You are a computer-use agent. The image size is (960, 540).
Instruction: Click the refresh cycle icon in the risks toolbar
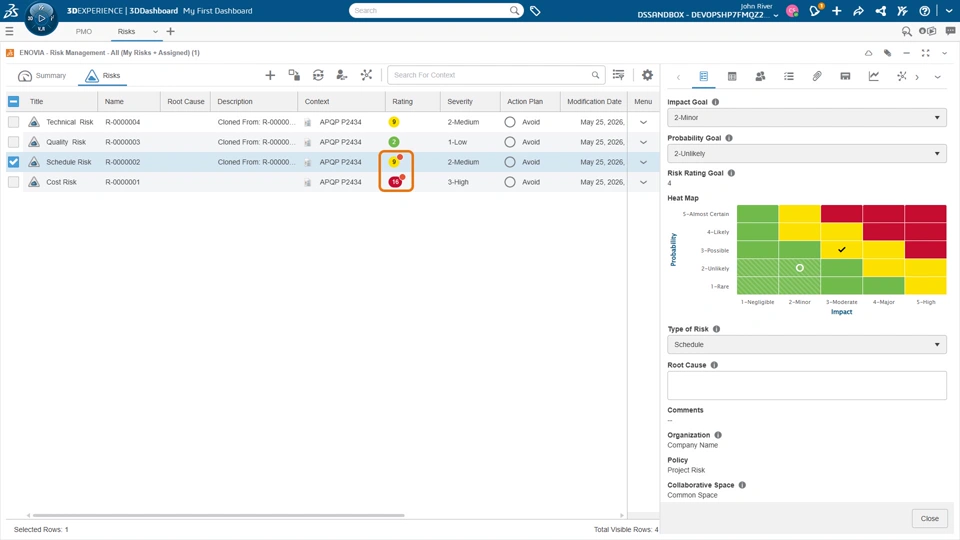(318, 75)
